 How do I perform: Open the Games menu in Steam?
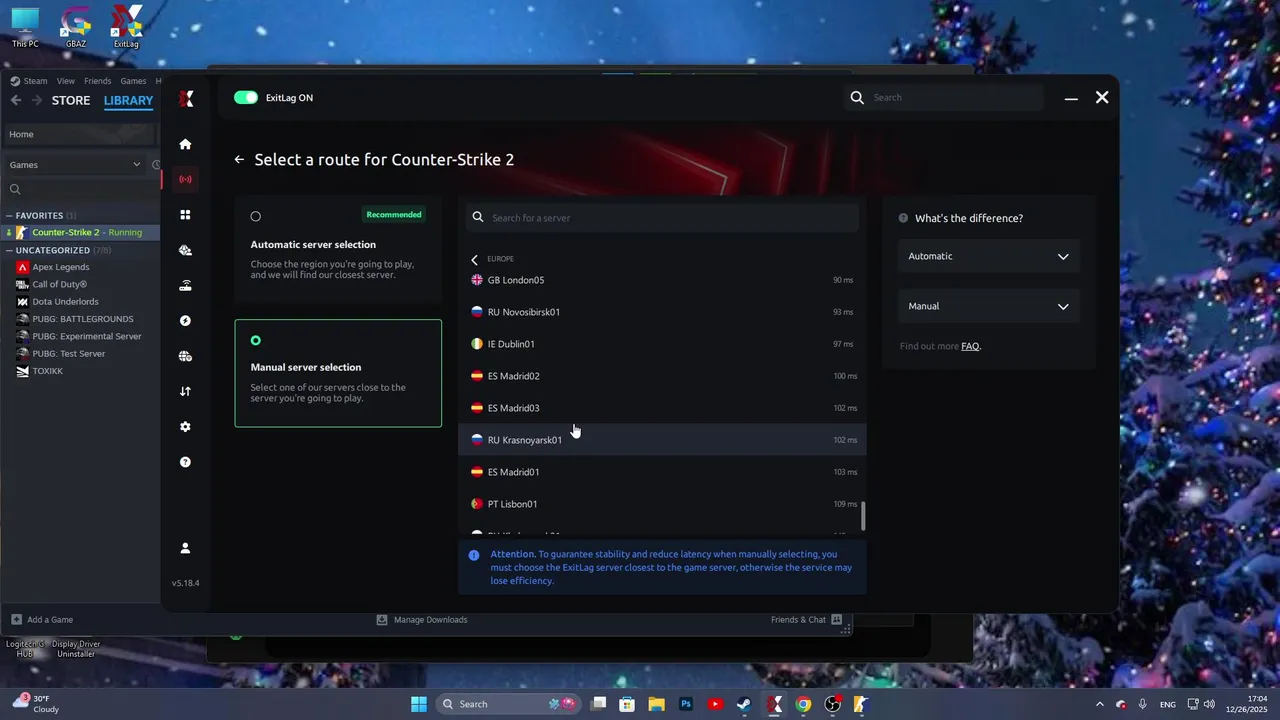coord(133,81)
